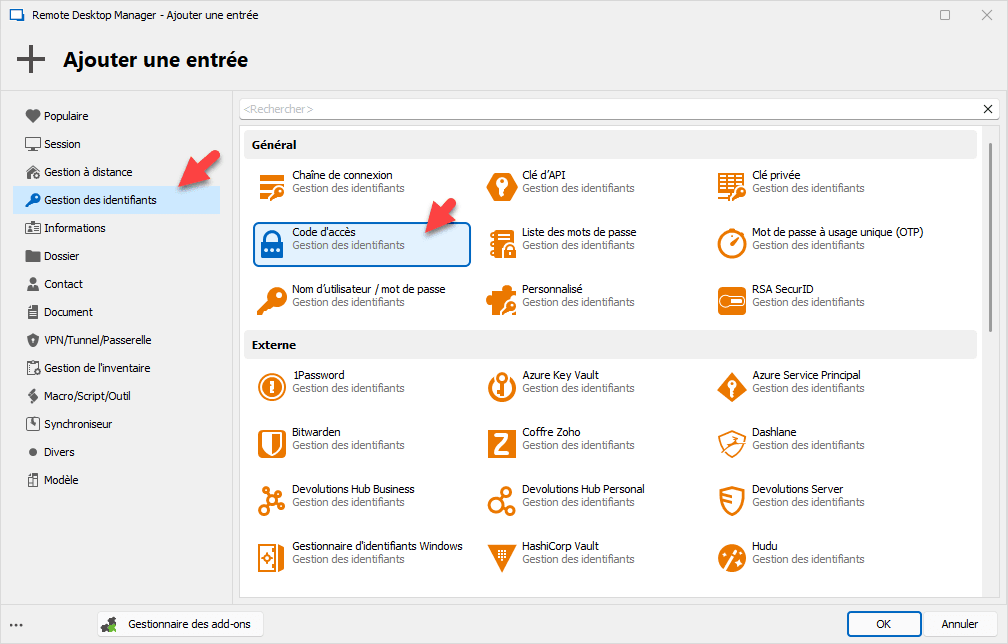Choose the RSA SecurID icon
The height and width of the screenshot is (644, 1008).
(x=732, y=301)
